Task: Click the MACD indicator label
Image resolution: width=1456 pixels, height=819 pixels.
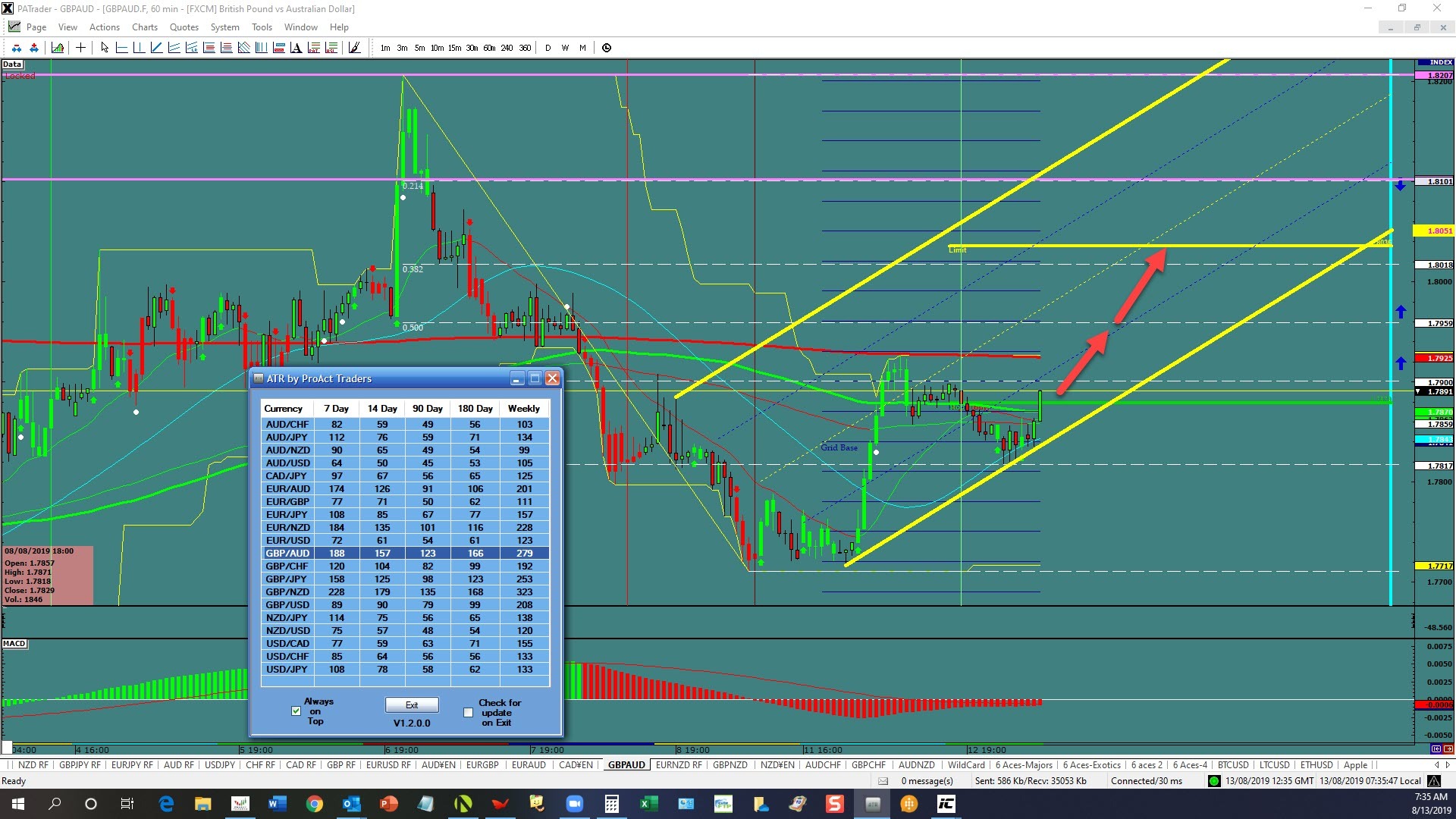Action: coord(14,644)
